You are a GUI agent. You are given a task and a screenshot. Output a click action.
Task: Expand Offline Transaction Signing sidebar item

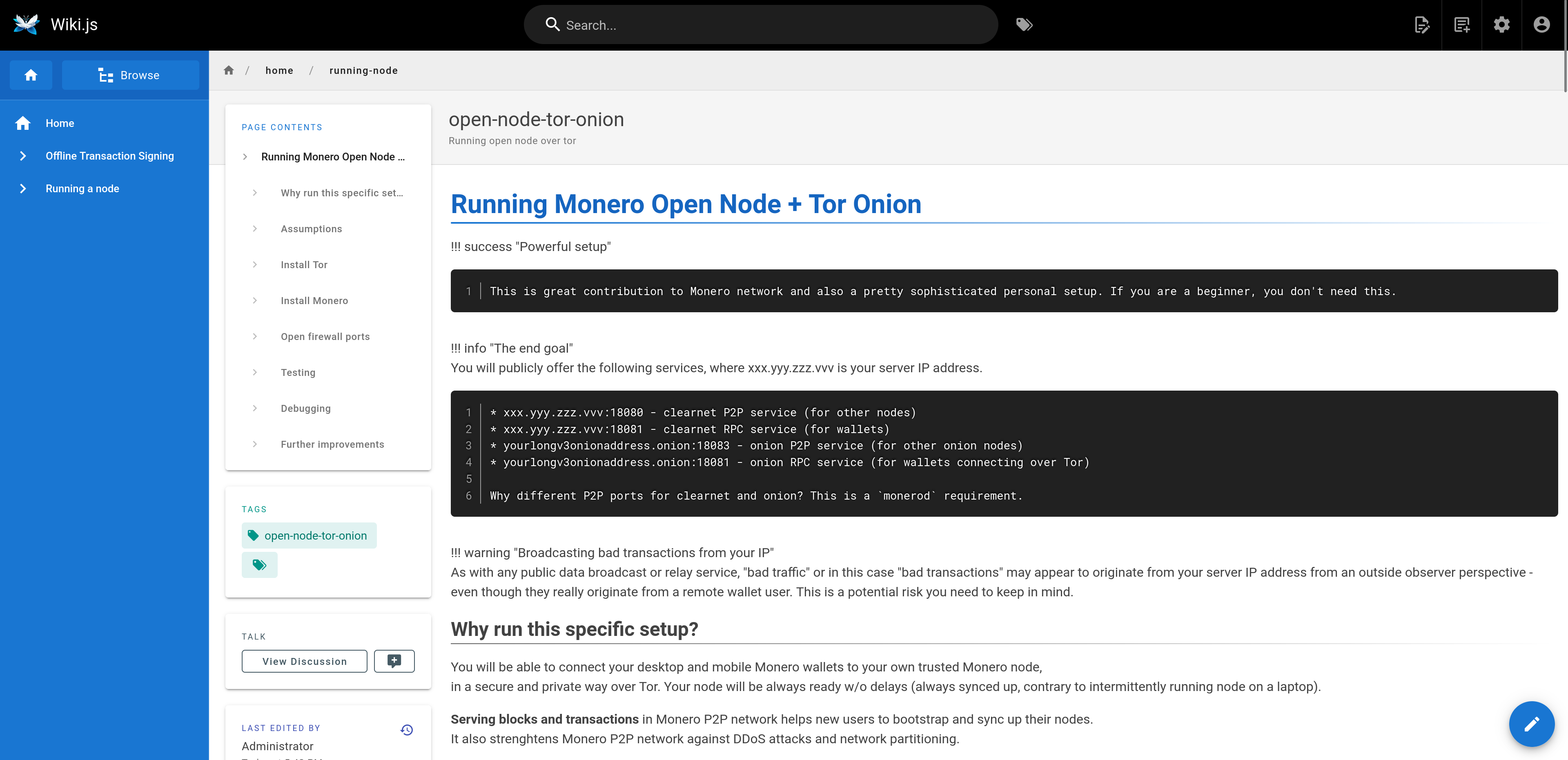(x=23, y=156)
